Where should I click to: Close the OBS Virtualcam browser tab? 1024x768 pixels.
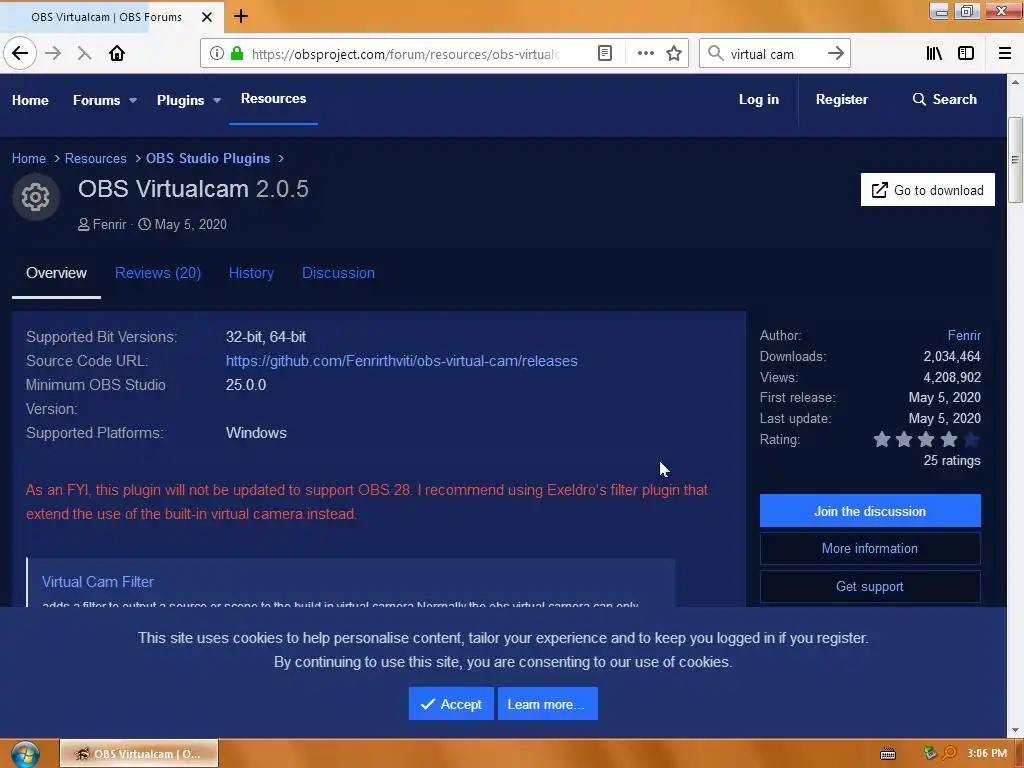(x=207, y=17)
